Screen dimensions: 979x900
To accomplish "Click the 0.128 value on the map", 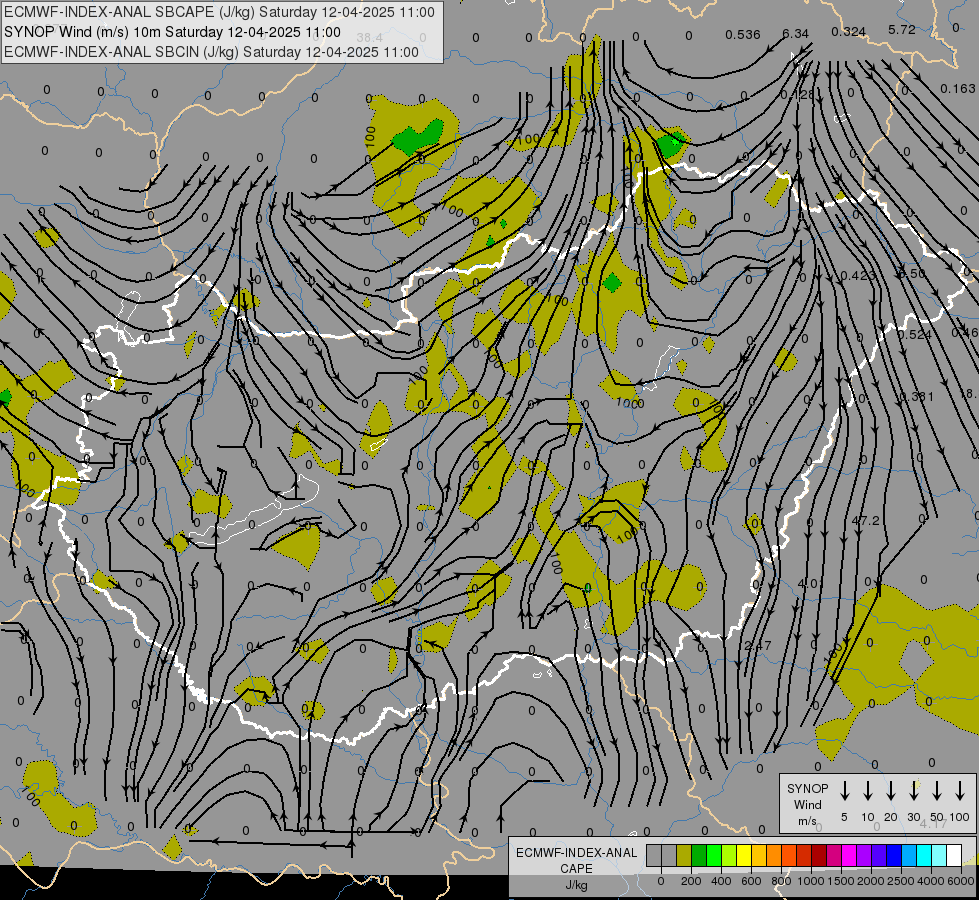I will pos(797,94).
